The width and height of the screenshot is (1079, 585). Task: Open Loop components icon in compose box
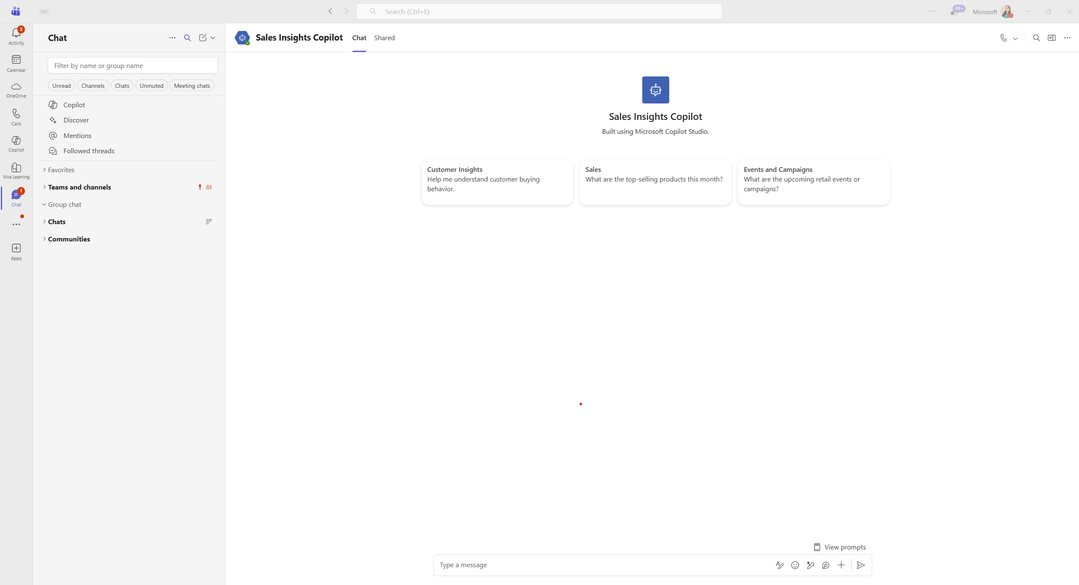coord(826,565)
